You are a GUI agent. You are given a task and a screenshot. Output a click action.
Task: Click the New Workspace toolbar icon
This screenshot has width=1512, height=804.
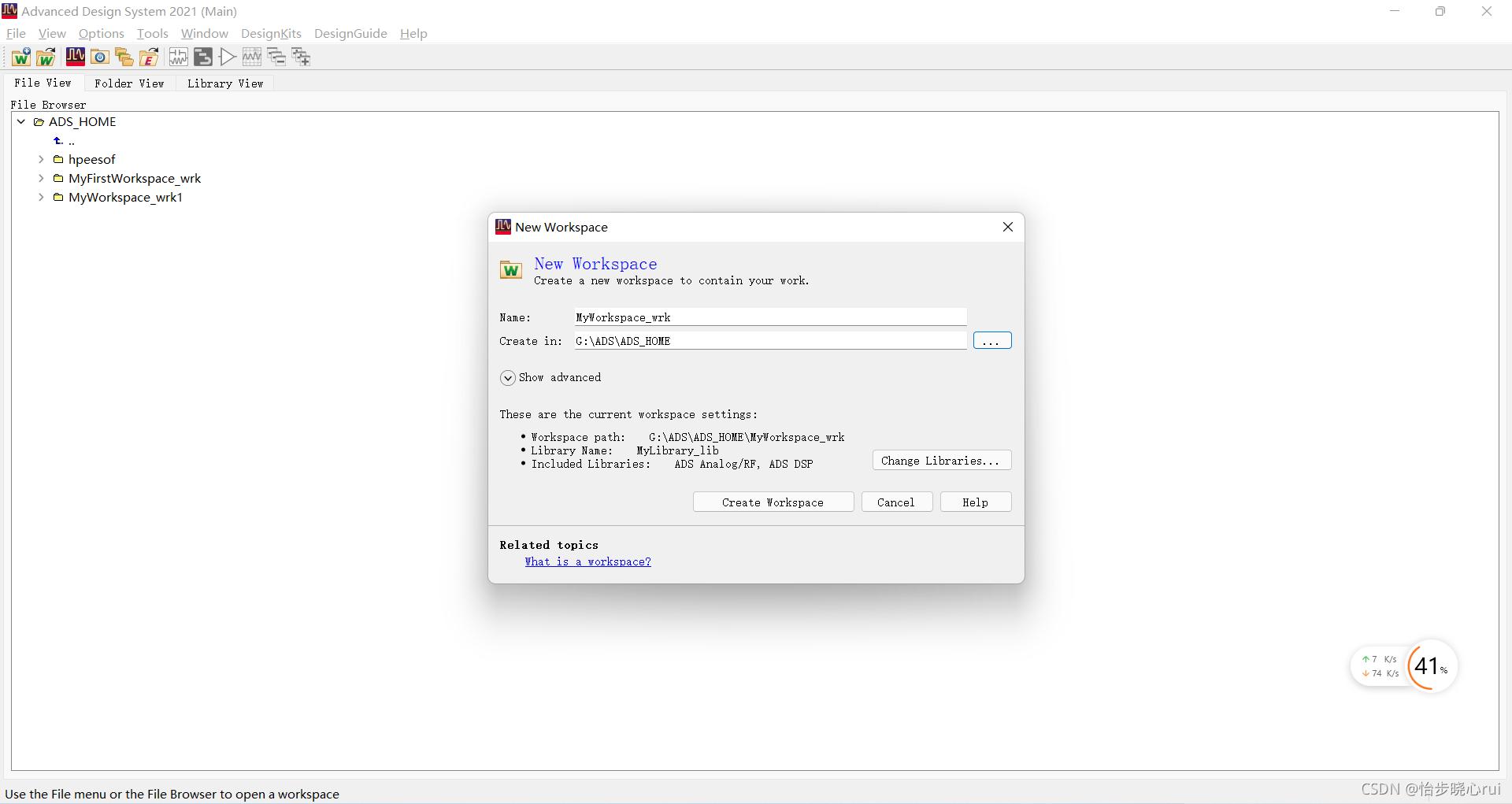pos(21,57)
